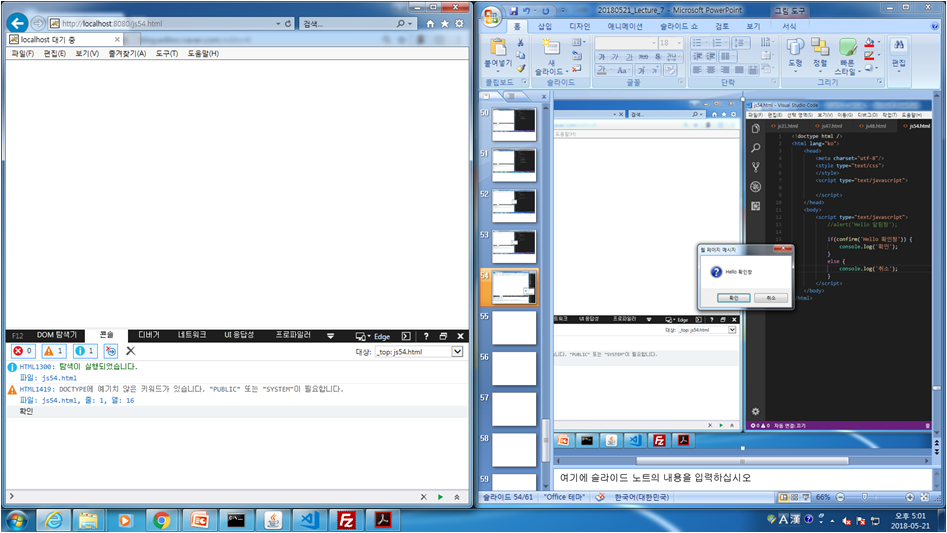947x533 pixels.
Task: Open 애니메이션 ribbon tab in PowerPoint
Action: (x=625, y=27)
